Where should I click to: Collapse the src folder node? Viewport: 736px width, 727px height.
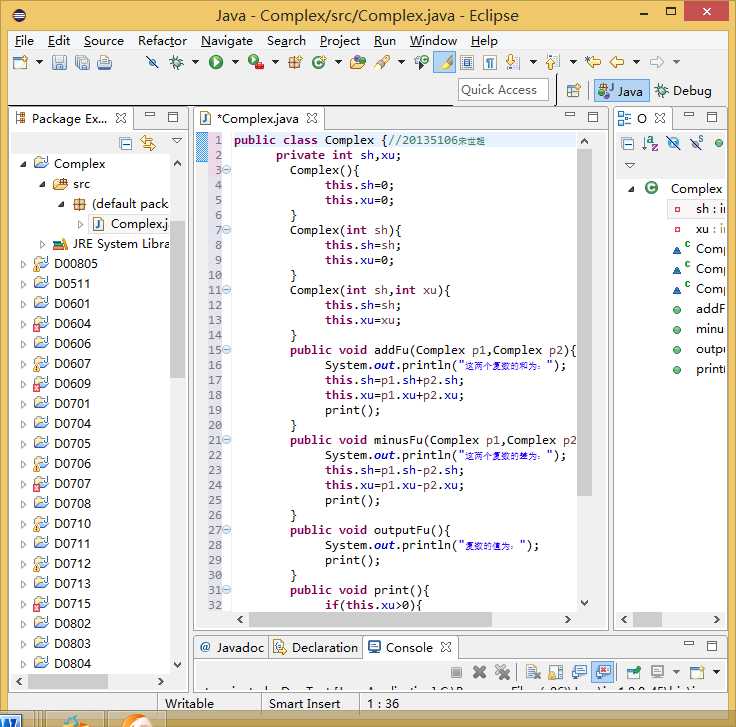click(x=42, y=184)
